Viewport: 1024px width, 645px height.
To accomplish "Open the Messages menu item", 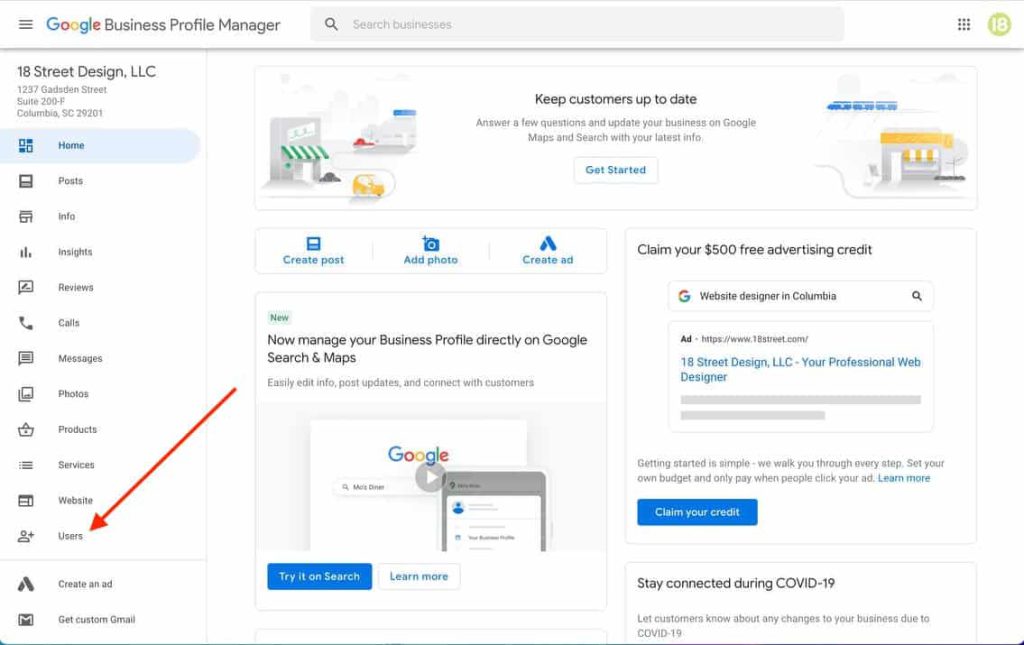I will [x=100, y=358].
